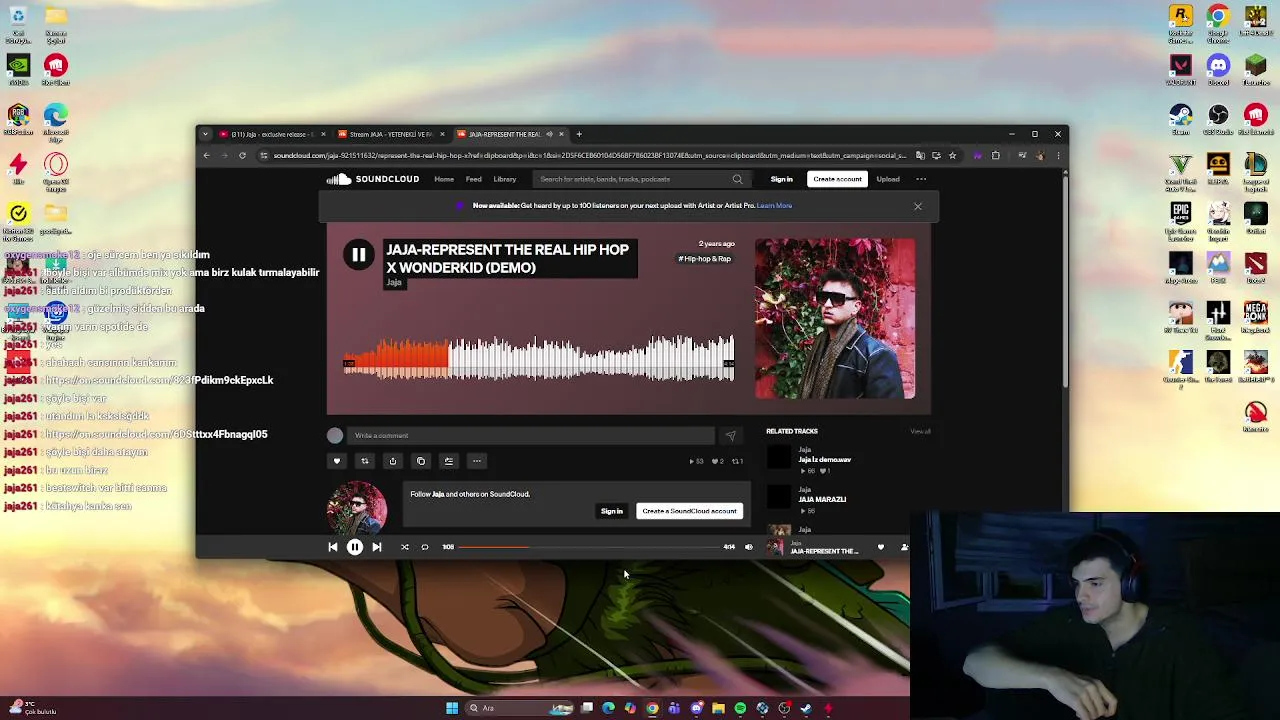Open the browser extensions puzzle icon
The width and height of the screenshot is (1280, 720).
[995, 155]
